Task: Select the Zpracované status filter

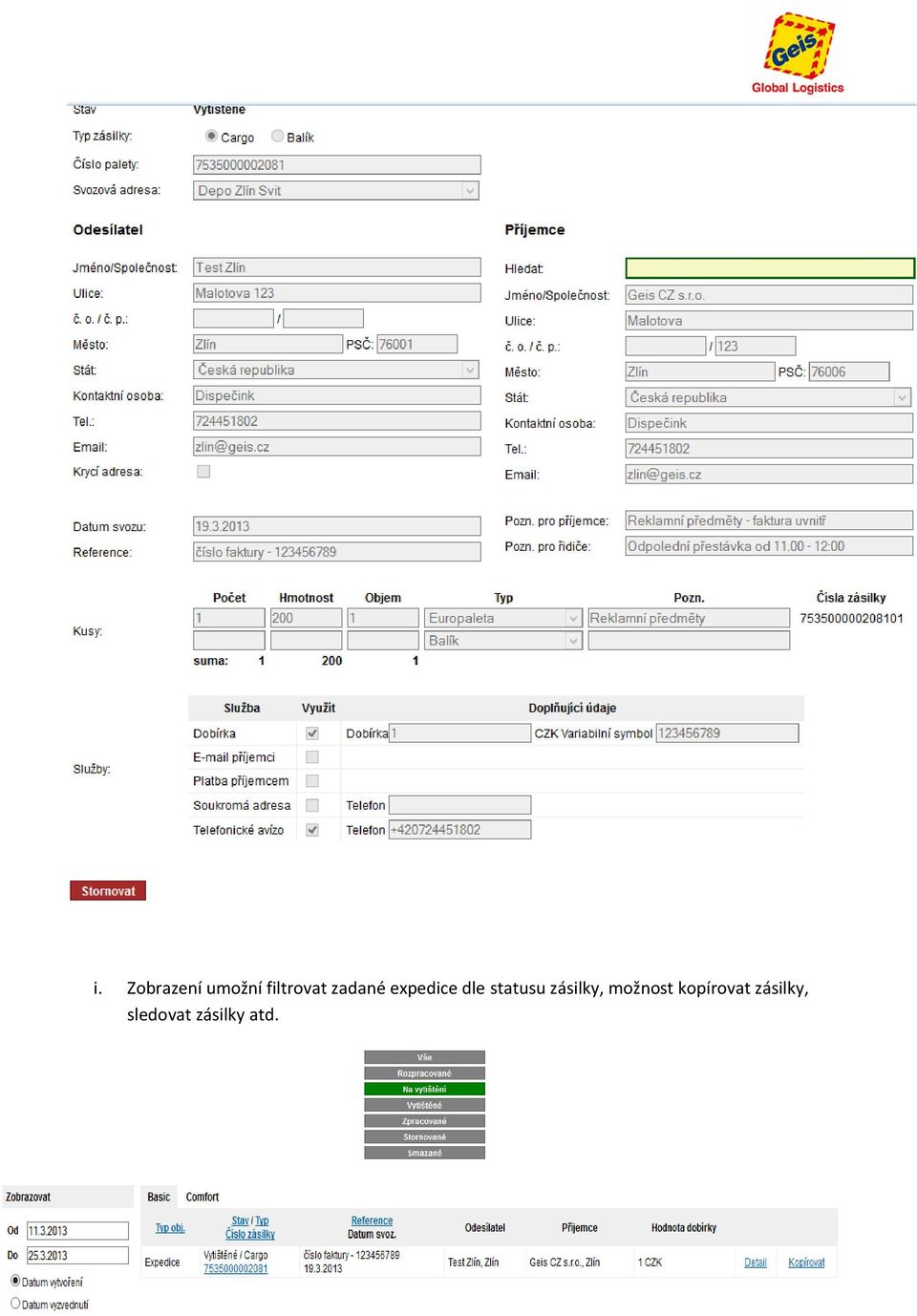Action: 424,1121
